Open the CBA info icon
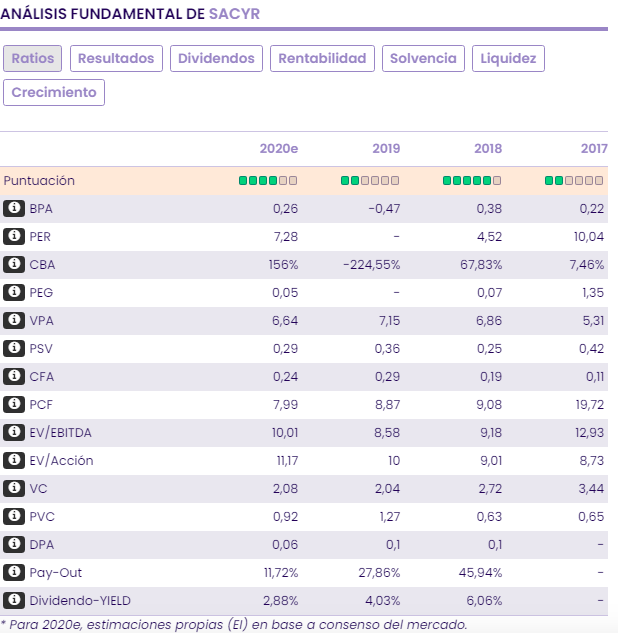The image size is (618, 633). coord(14,265)
